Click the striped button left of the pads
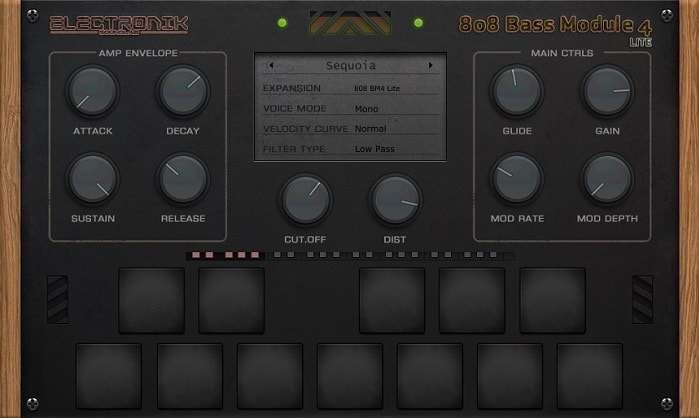This screenshot has width=699, height=418. tap(58, 299)
